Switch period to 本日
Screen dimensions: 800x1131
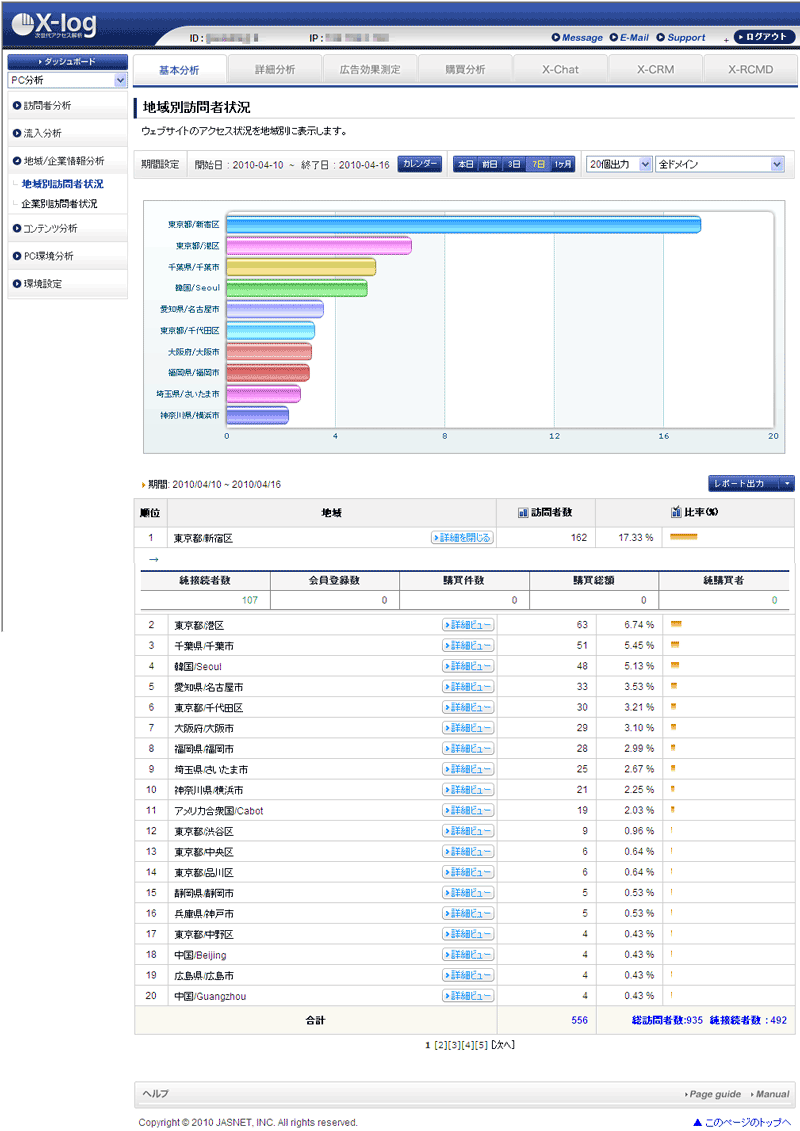pos(466,164)
